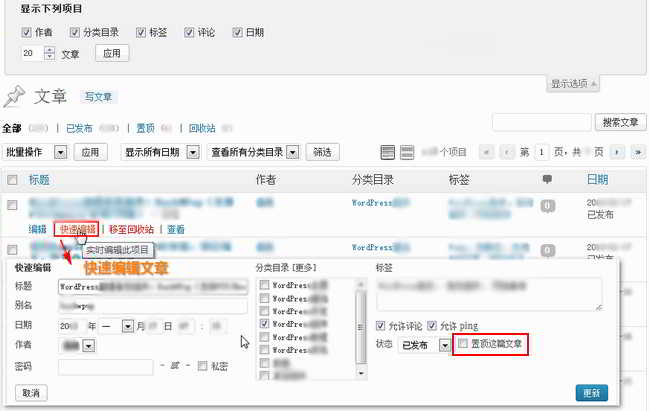The image size is (650, 411).
Task: Uncheck 允许评论 in quick edit
Action: [380, 326]
